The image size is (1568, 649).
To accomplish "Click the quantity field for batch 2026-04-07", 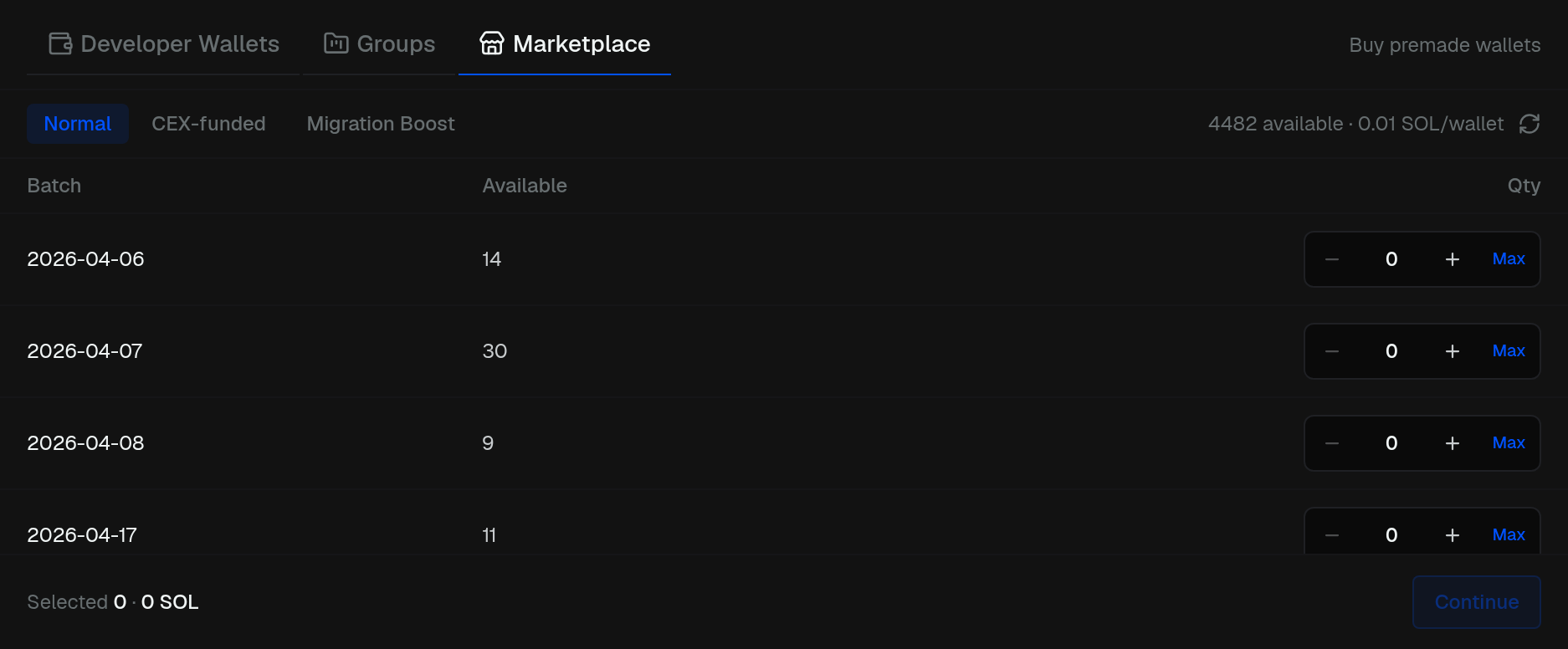I will click(1391, 351).
